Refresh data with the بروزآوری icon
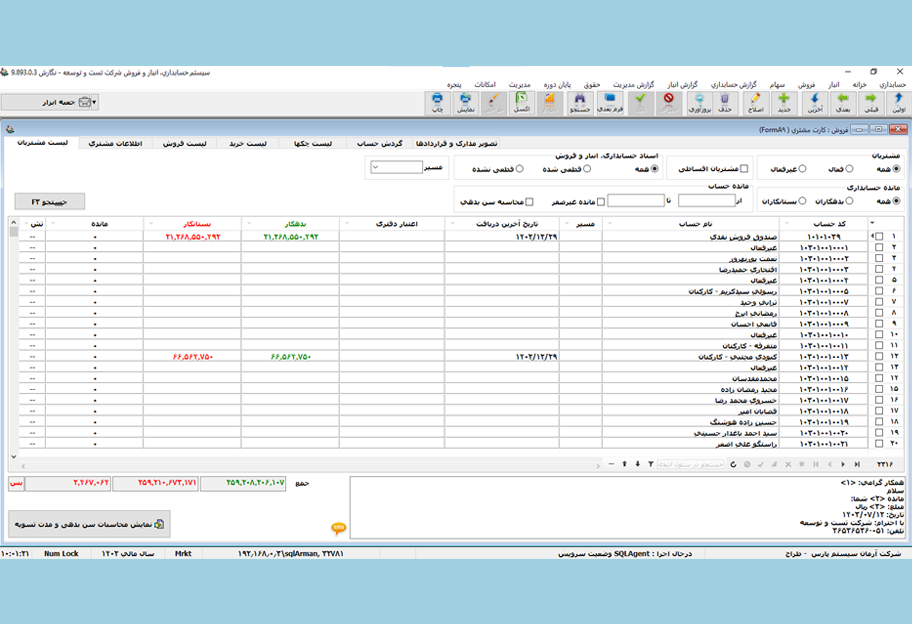Viewport: 912px width, 624px height. pos(699,103)
